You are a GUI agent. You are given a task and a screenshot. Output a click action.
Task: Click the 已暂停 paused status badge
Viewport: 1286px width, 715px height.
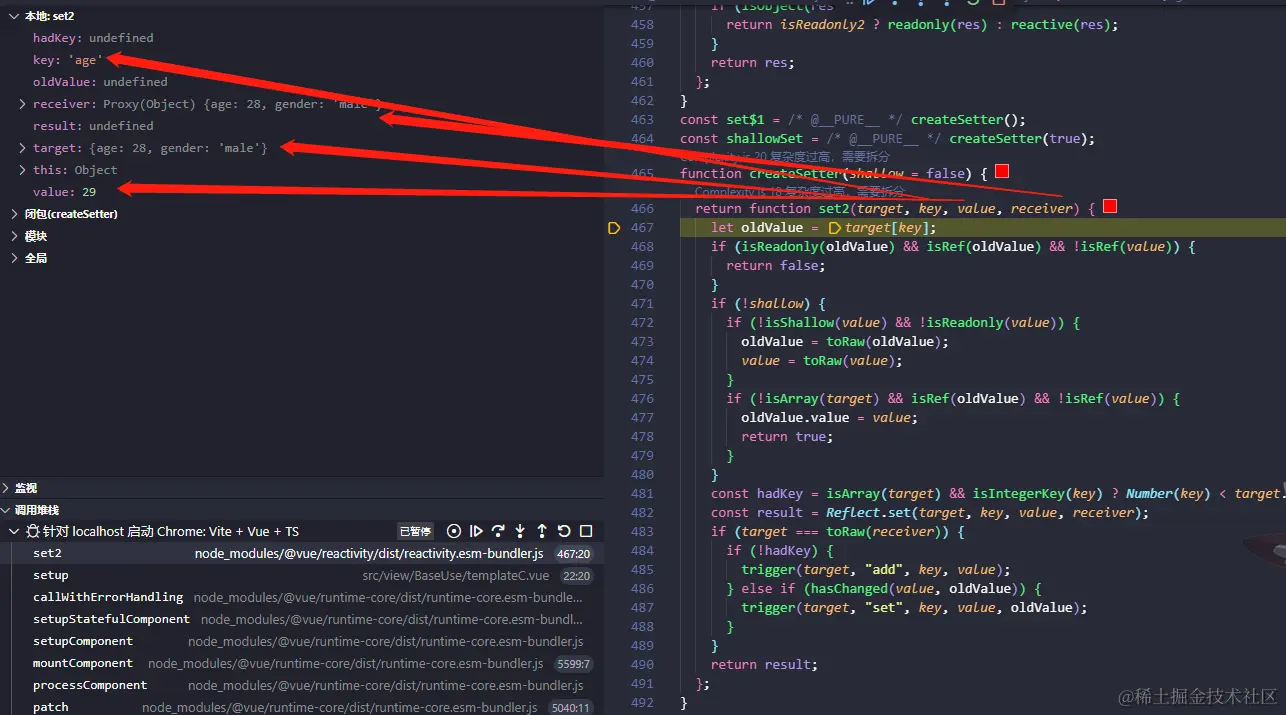coord(415,531)
